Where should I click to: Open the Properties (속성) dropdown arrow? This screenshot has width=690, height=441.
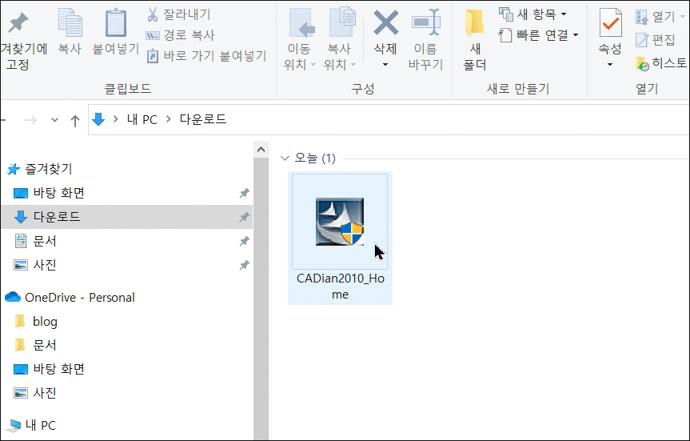click(610, 65)
